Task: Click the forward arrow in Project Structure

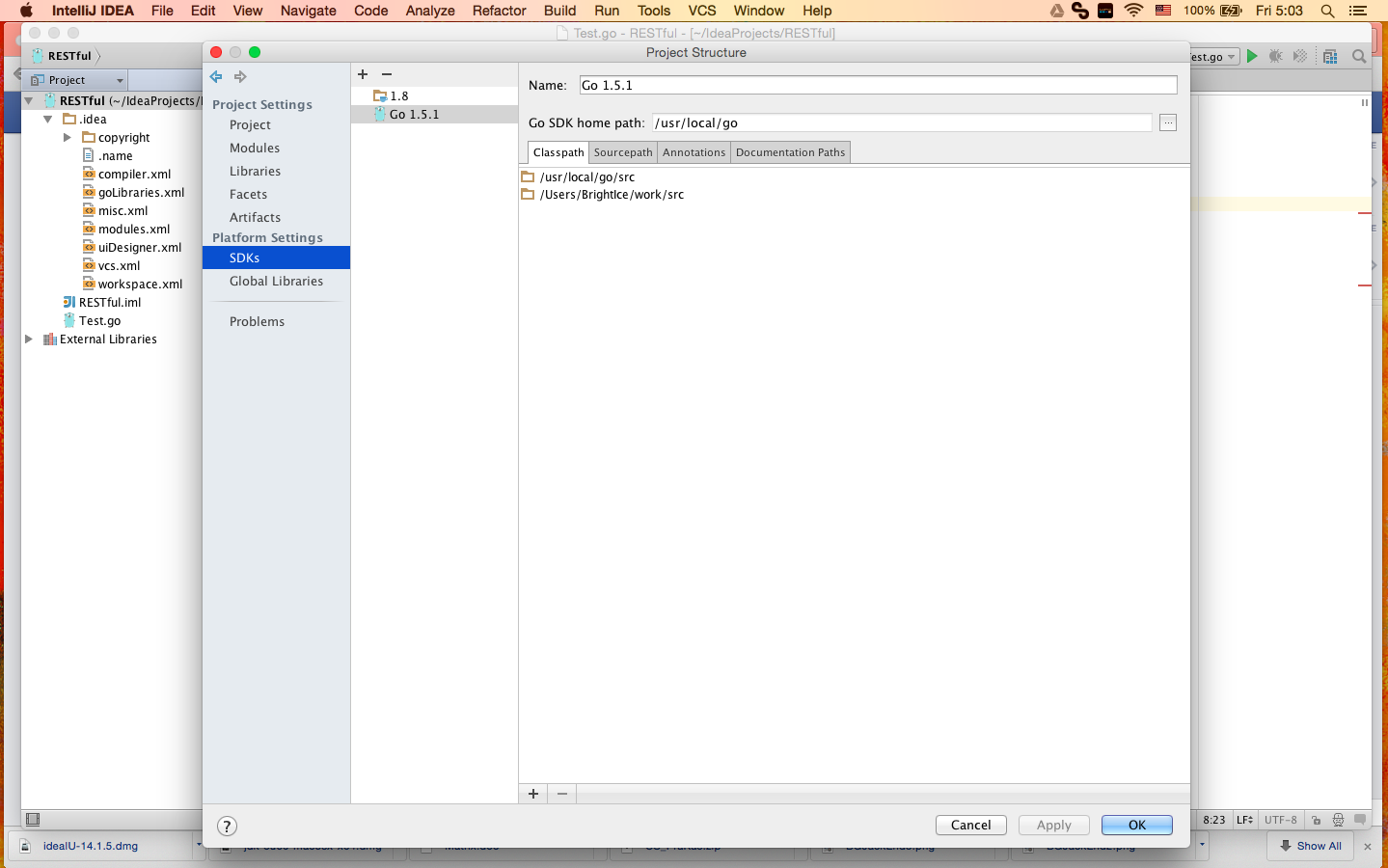Action: click(240, 76)
